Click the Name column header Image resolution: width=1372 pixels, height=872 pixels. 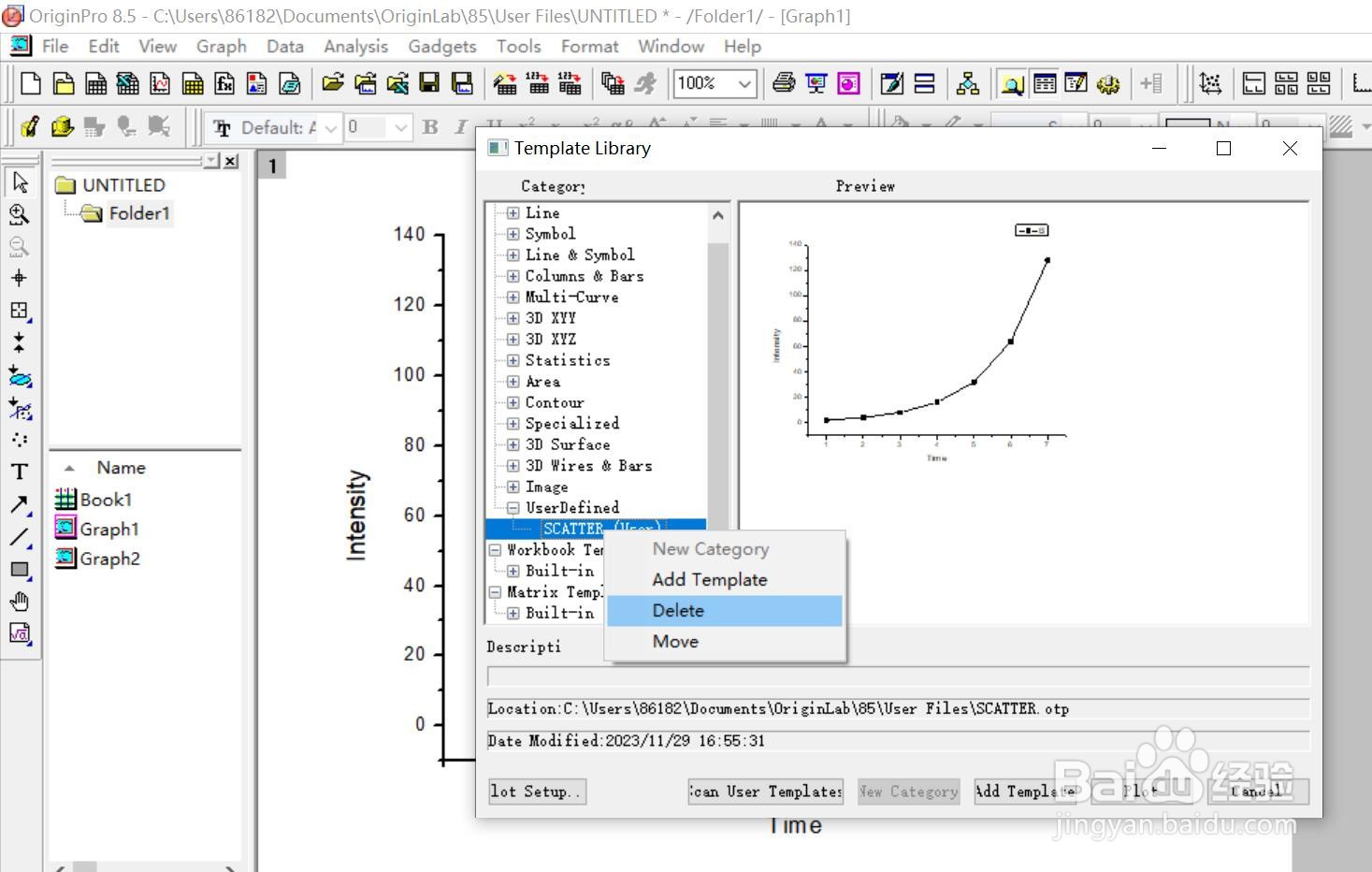click(x=121, y=468)
